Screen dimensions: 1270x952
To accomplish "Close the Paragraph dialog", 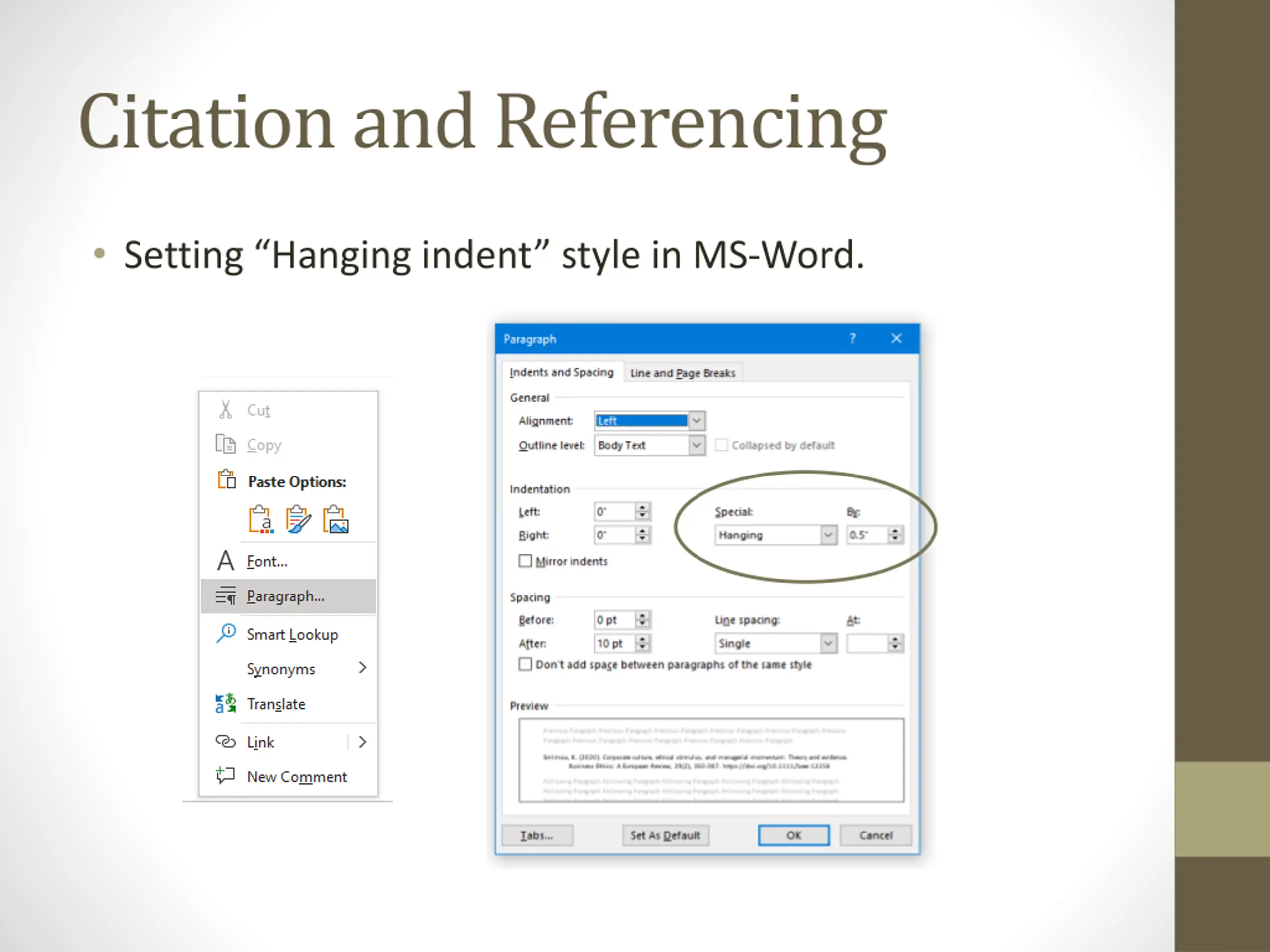I will point(896,339).
